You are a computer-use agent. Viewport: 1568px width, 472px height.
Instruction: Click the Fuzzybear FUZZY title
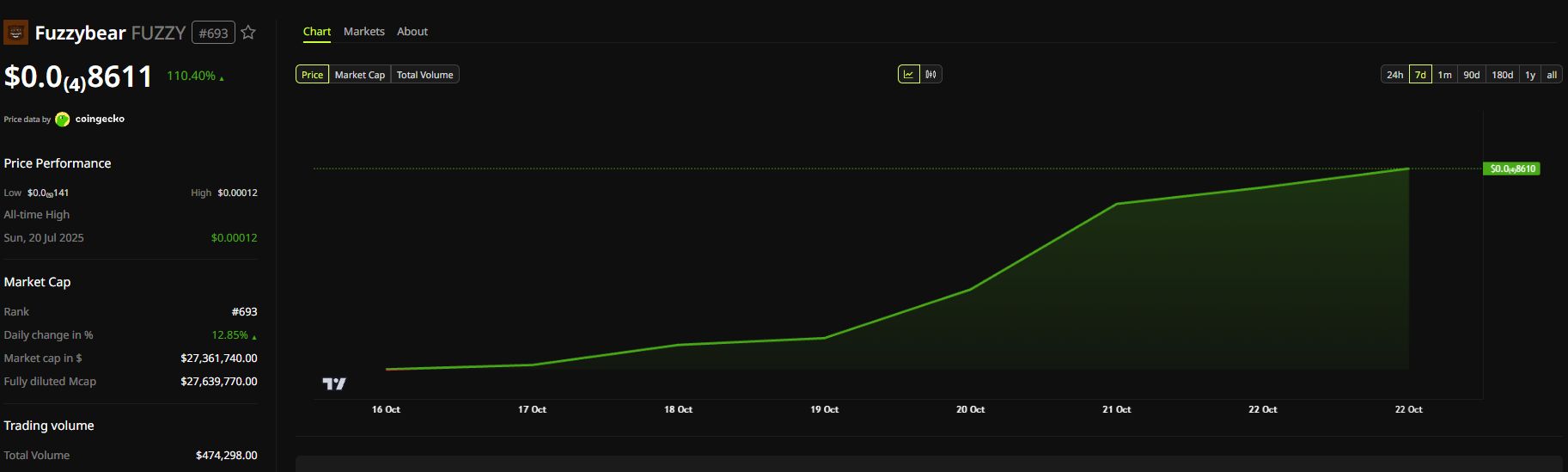110,33
